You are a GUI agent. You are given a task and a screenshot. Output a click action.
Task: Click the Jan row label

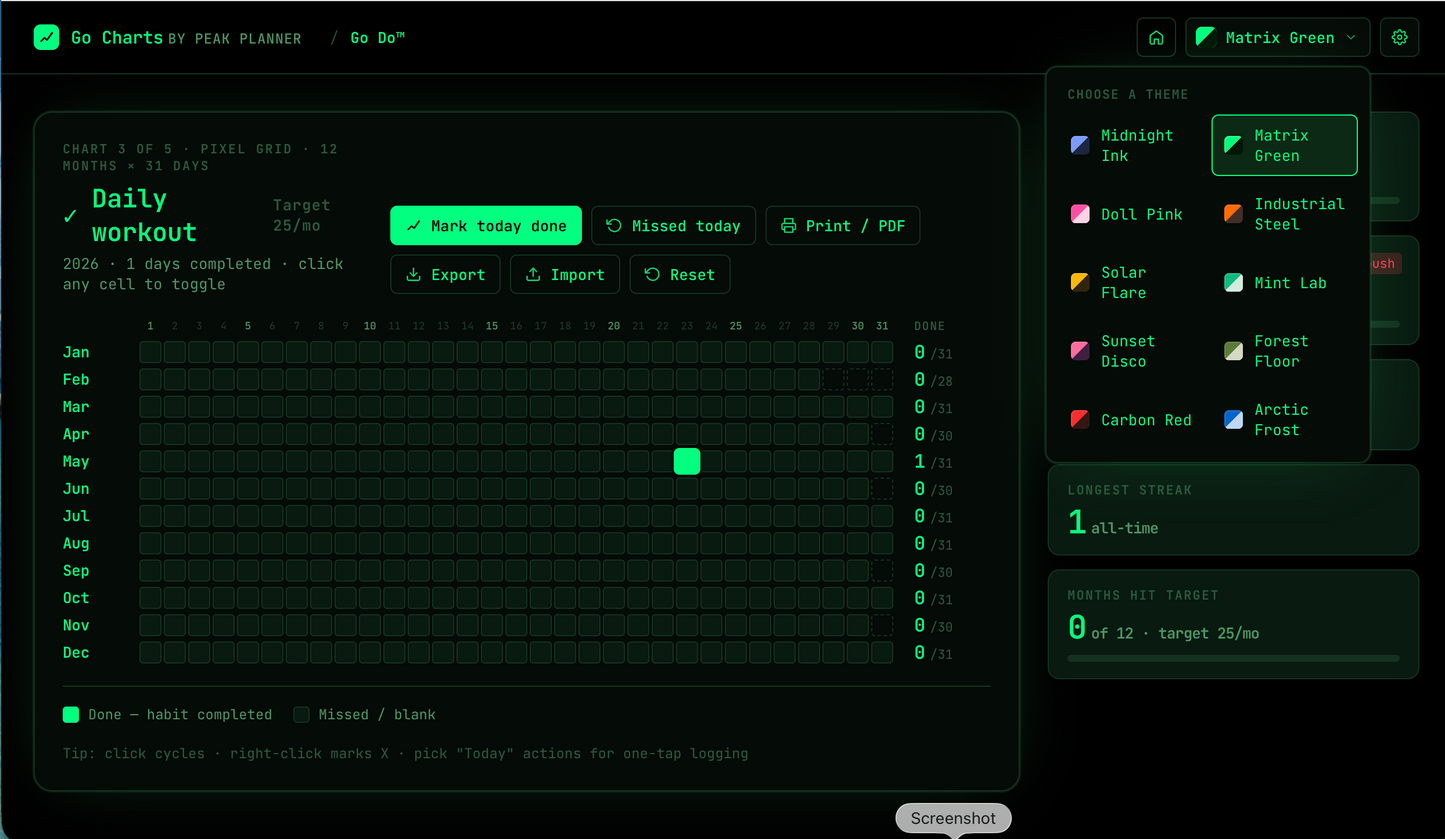[x=76, y=352]
